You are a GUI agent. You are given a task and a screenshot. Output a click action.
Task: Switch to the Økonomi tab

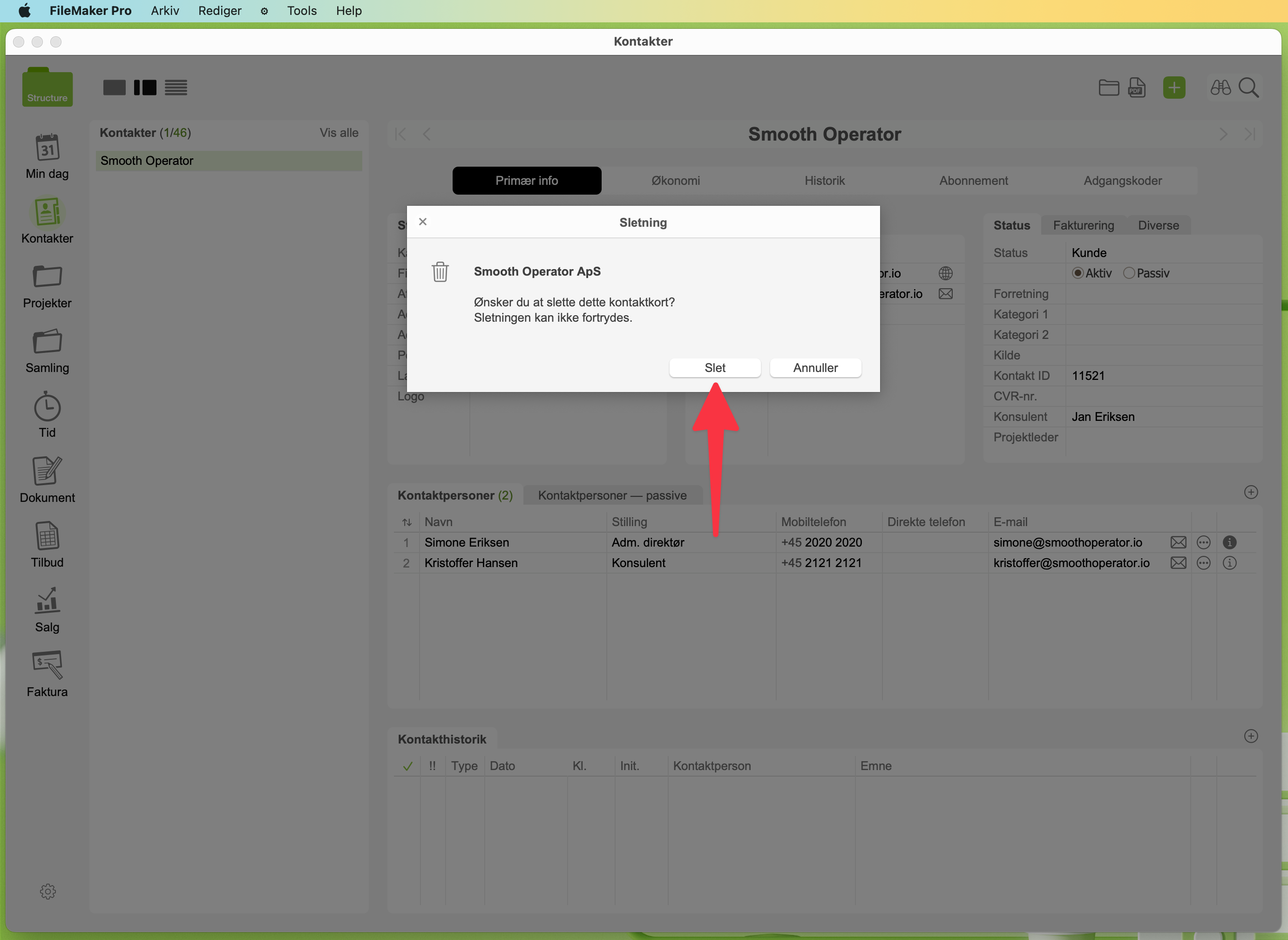point(676,180)
